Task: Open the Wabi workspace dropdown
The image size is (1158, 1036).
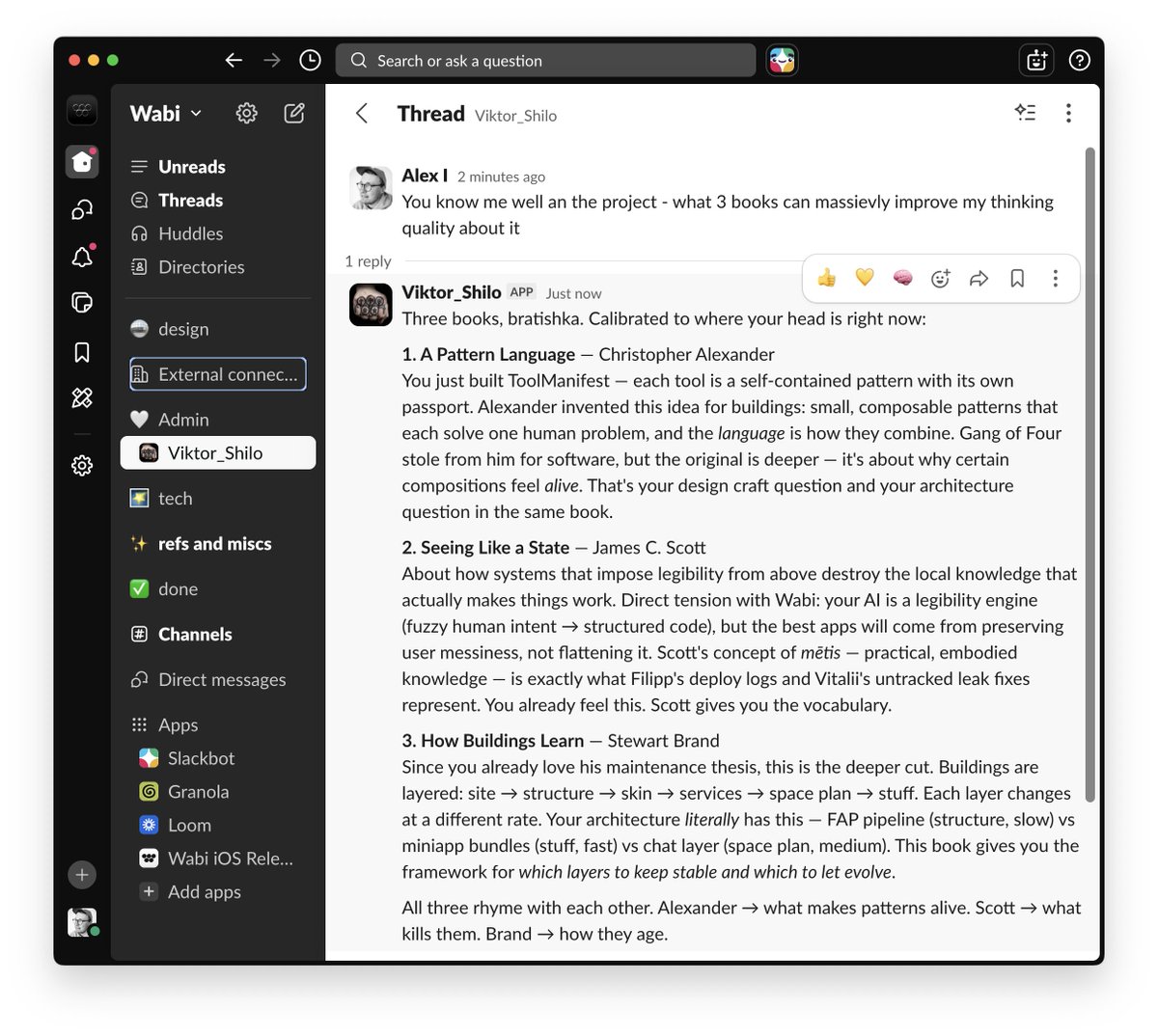Action: [x=166, y=113]
